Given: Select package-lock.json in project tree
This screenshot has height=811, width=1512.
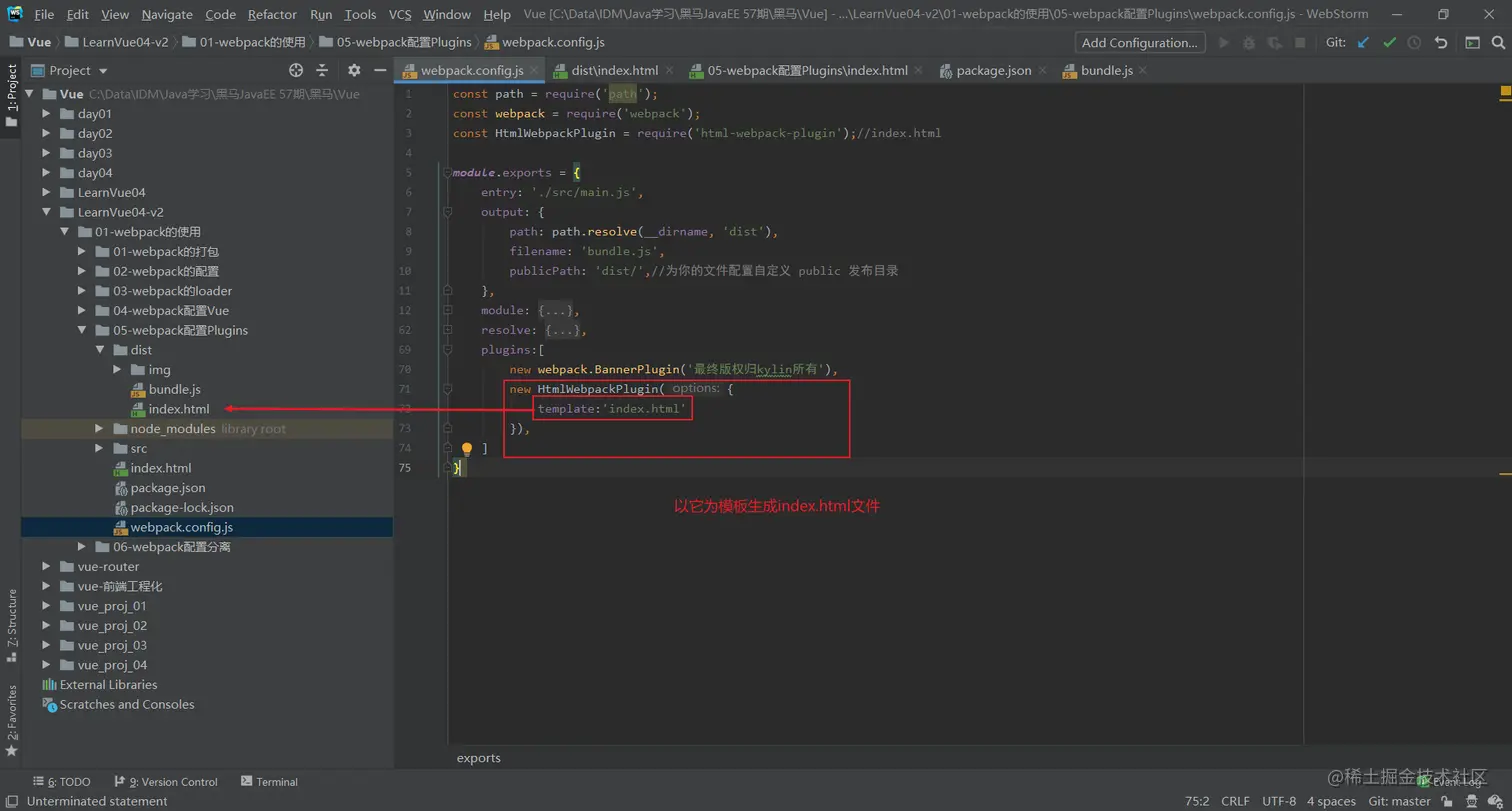Looking at the screenshot, I should click(182, 507).
